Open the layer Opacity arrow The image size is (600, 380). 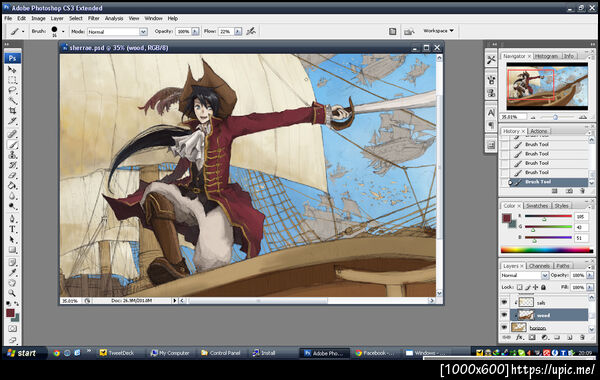[x=590, y=275]
